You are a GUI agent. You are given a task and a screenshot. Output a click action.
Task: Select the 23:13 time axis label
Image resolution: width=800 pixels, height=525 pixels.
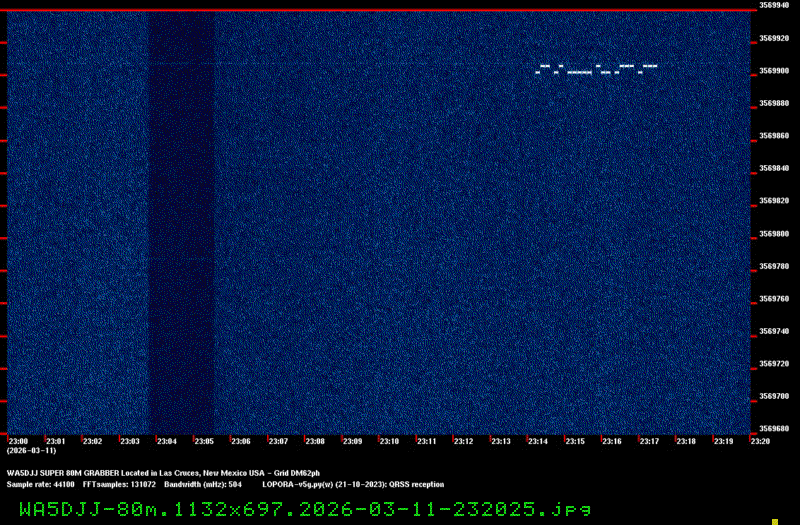[501, 441]
